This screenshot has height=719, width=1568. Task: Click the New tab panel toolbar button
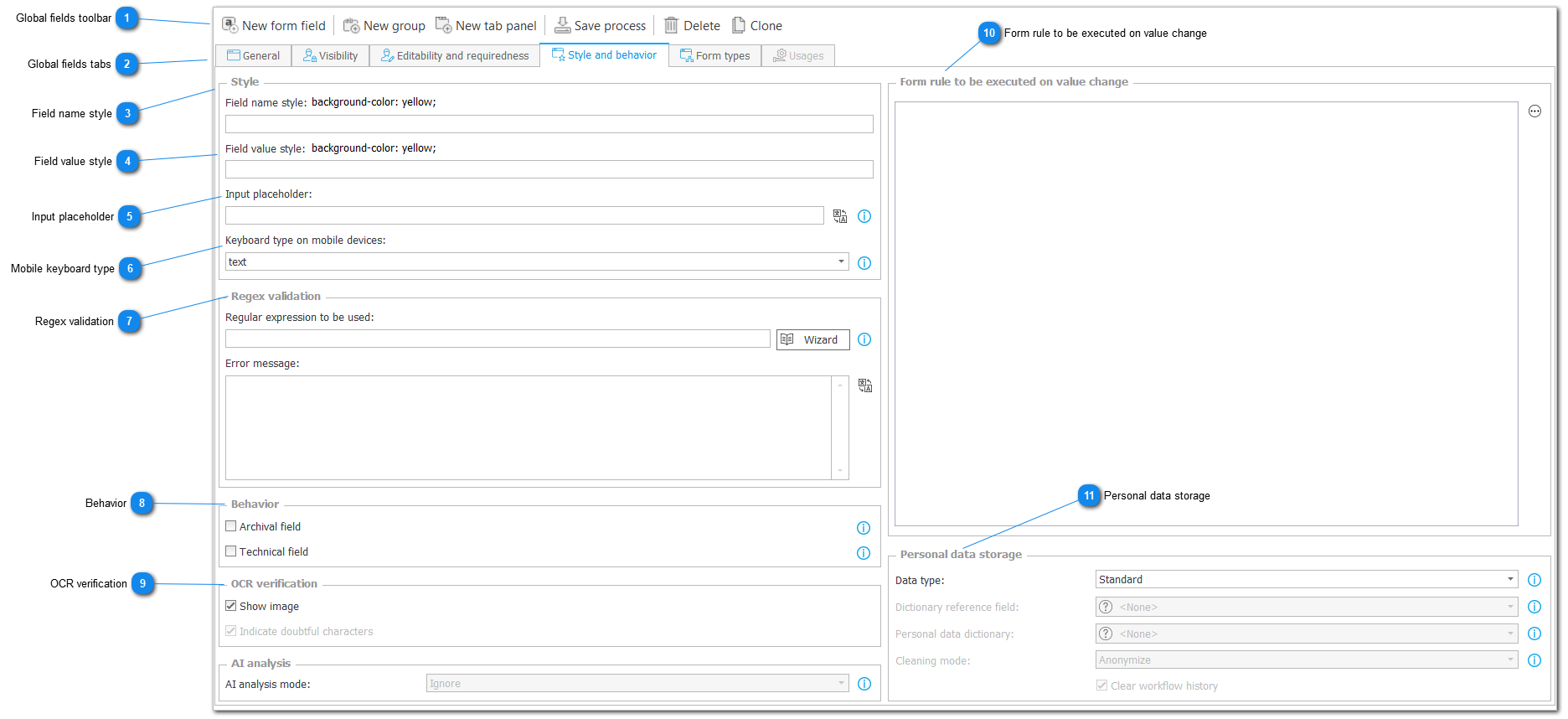[x=486, y=25]
